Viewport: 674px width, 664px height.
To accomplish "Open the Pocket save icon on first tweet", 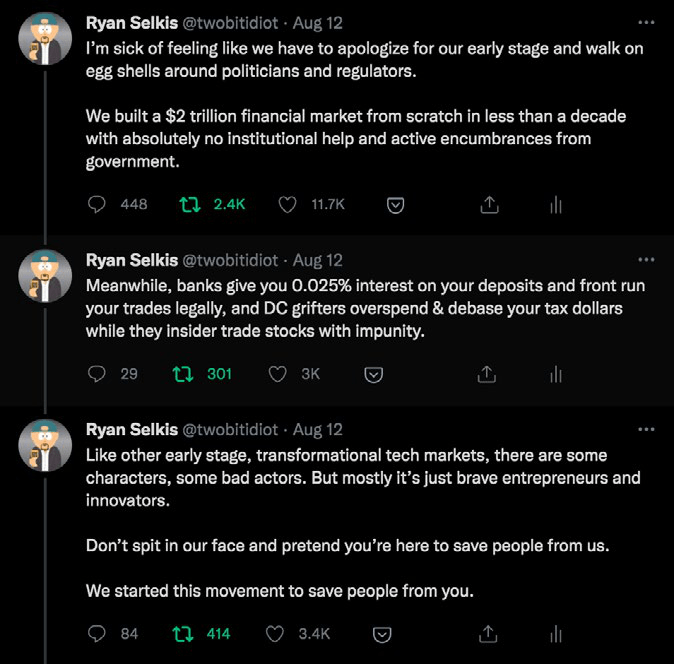I will [x=395, y=204].
